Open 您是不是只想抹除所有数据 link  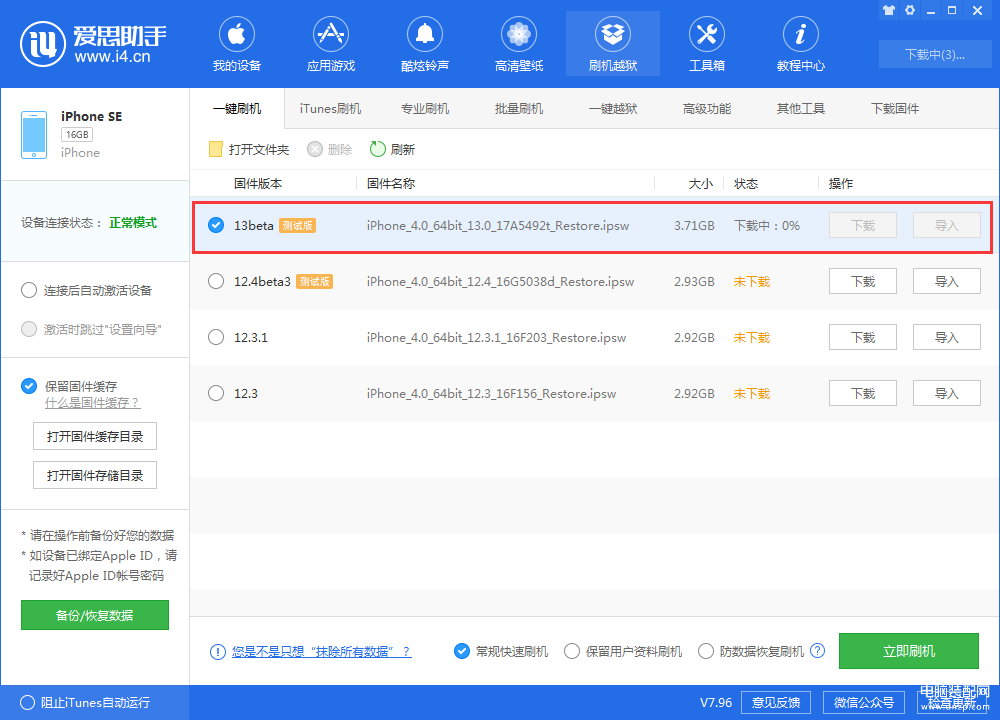click(x=321, y=652)
